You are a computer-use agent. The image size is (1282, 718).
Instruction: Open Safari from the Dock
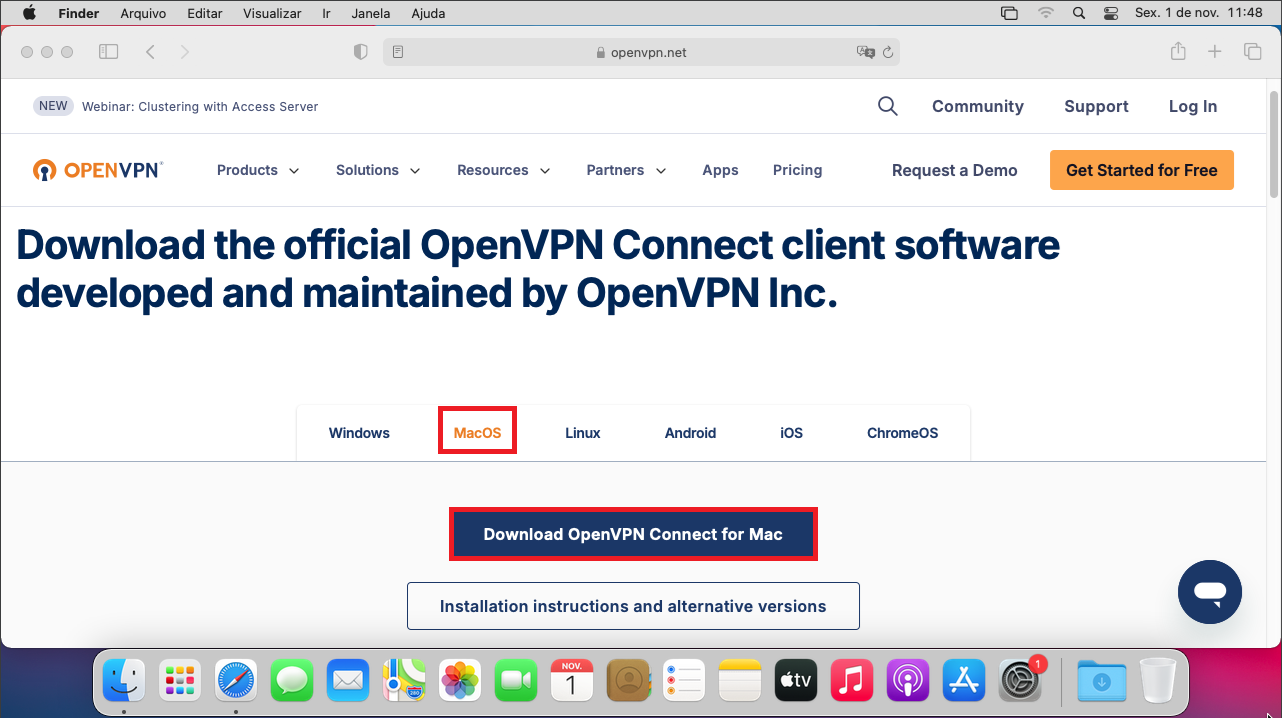[236, 681]
